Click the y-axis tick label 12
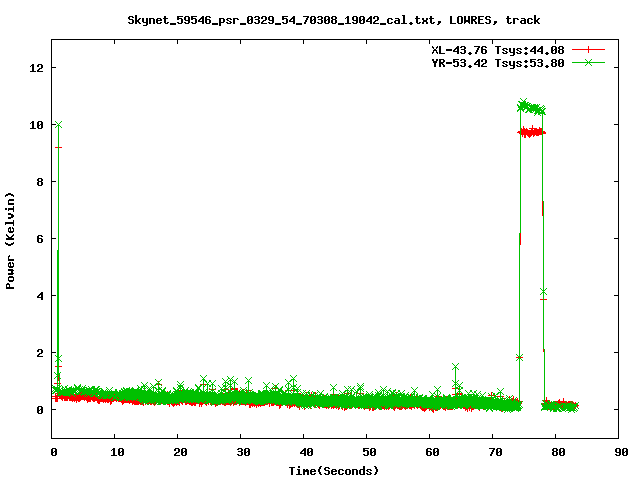This screenshot has height=480, width=640. (37, 68)
